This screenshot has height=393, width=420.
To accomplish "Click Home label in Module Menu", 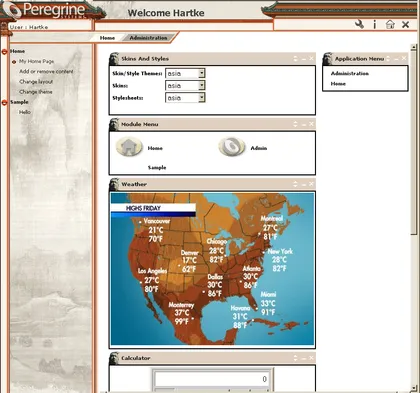I will [x=155, y=148].
